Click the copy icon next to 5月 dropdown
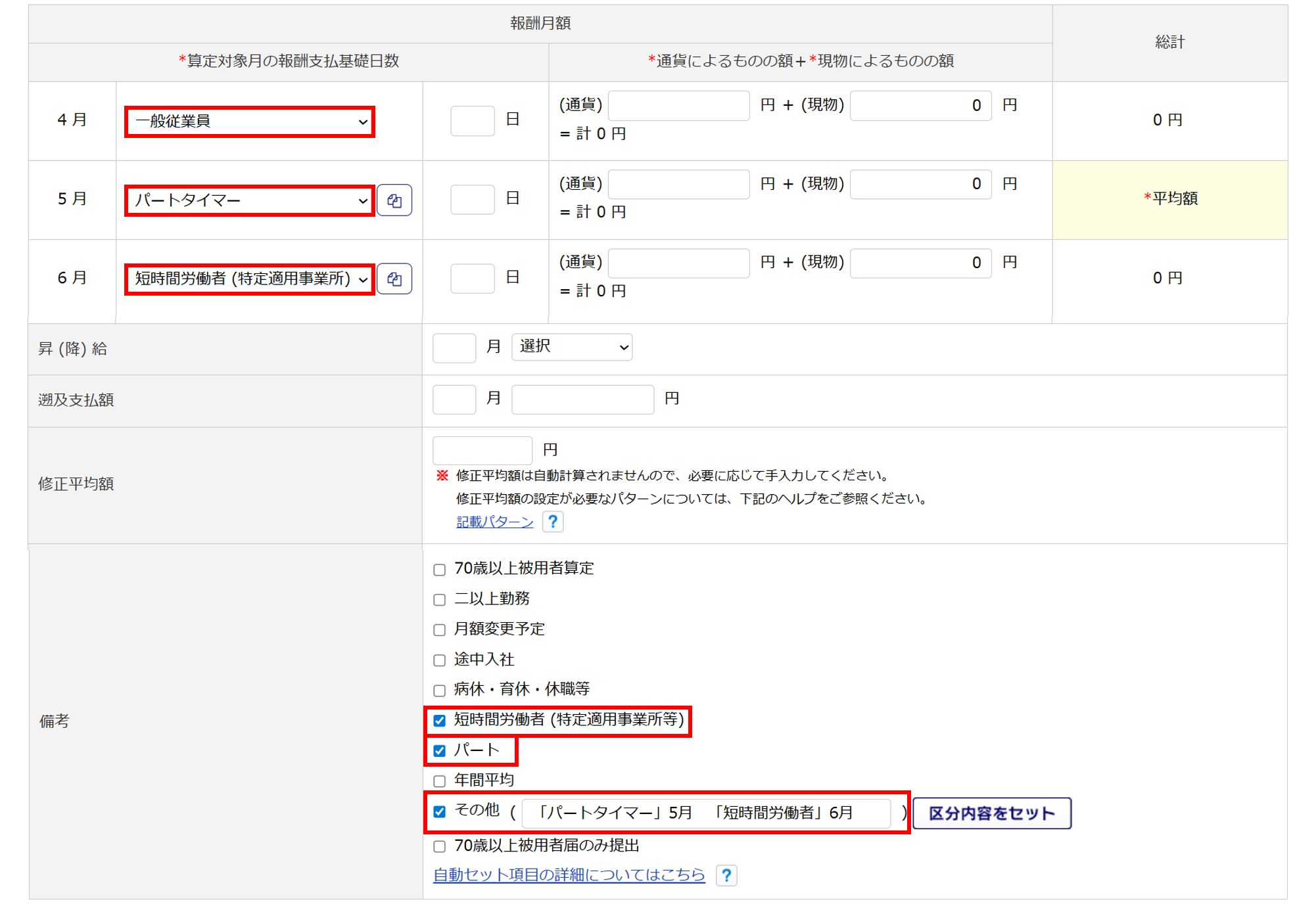1316x906 pixels. [394, 200]
